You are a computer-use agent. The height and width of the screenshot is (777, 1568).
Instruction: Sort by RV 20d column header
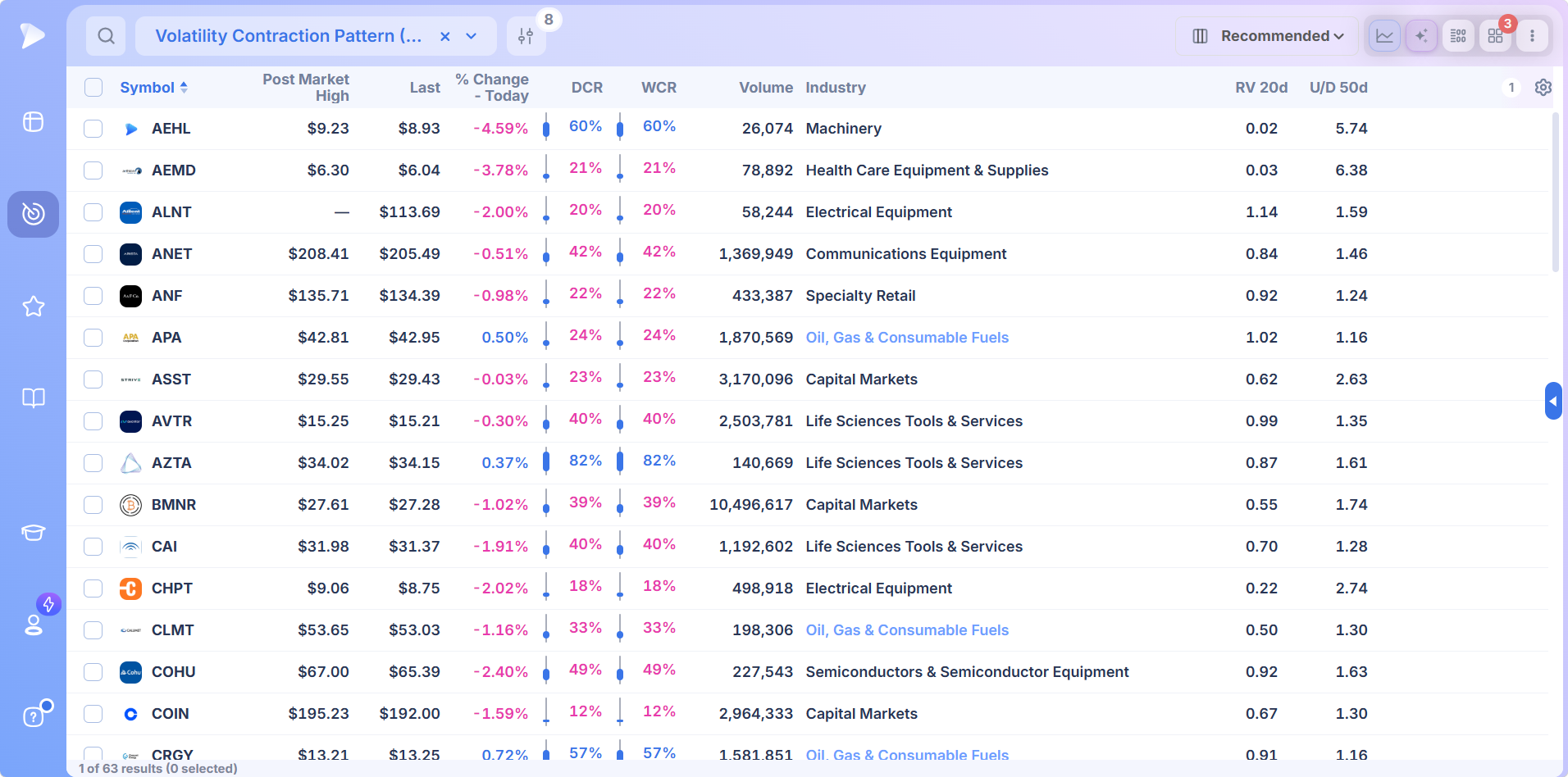coord(1261,88)
